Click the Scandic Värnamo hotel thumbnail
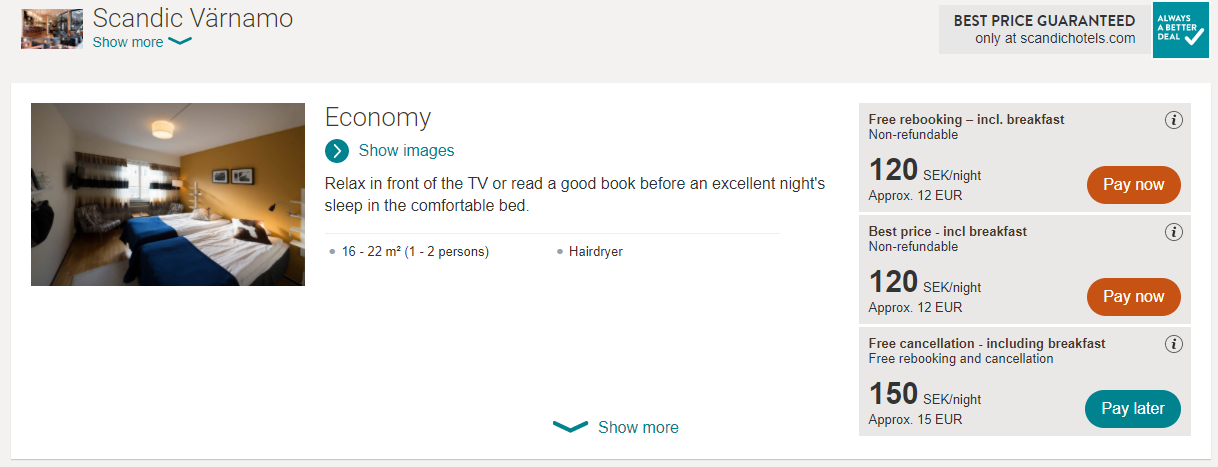The height and width of the screenshot is (467, 1218). pos(52,29)
